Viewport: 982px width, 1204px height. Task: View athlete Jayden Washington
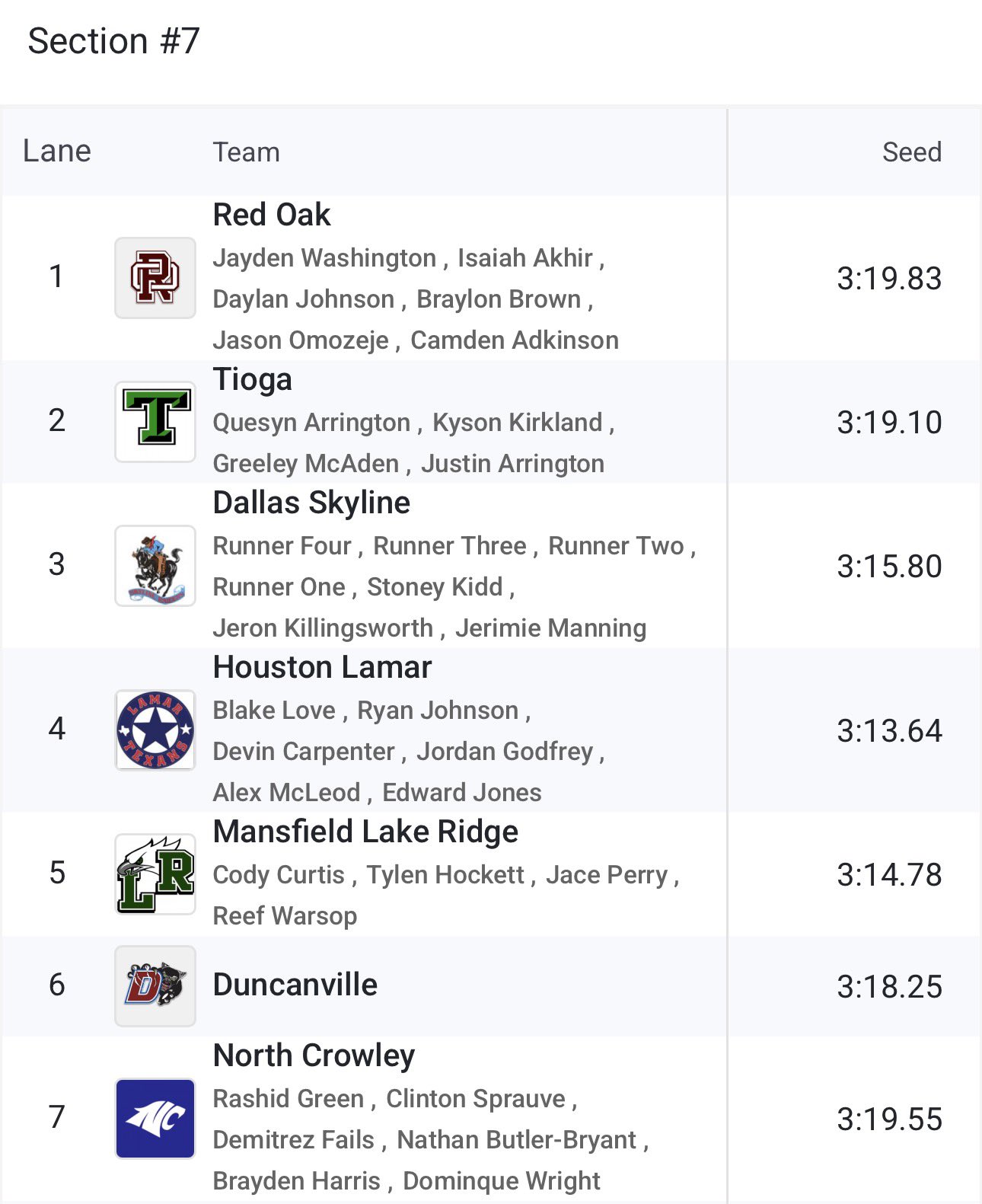point(324,258)
